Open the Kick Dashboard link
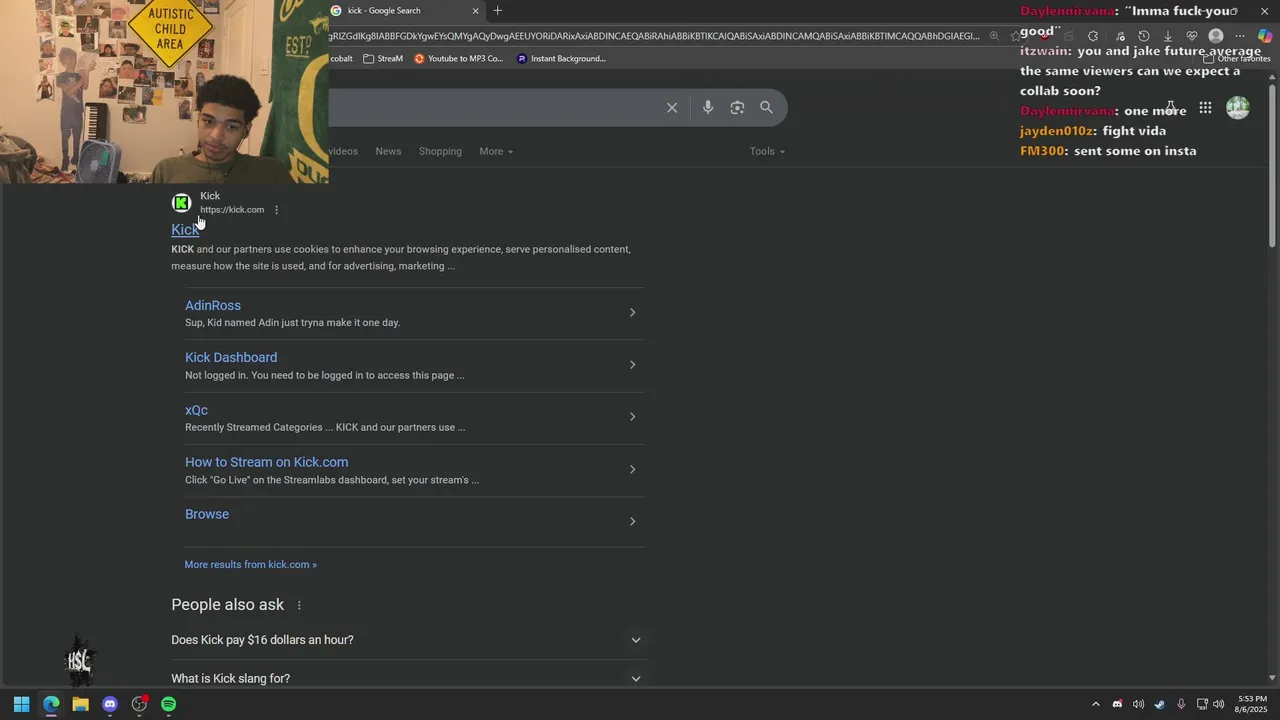The height and width of the screenshot is (720, 1280). (x=231, y=357)
